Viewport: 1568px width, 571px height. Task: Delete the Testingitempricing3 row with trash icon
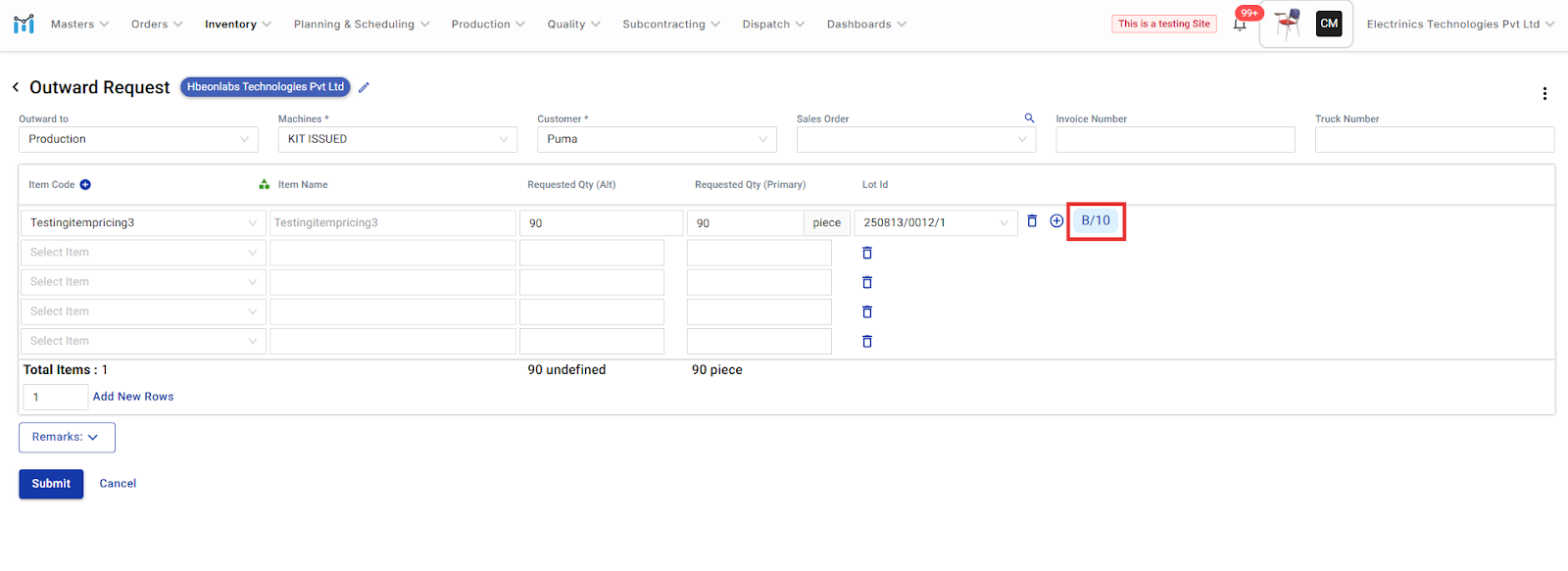[1032, 221]
